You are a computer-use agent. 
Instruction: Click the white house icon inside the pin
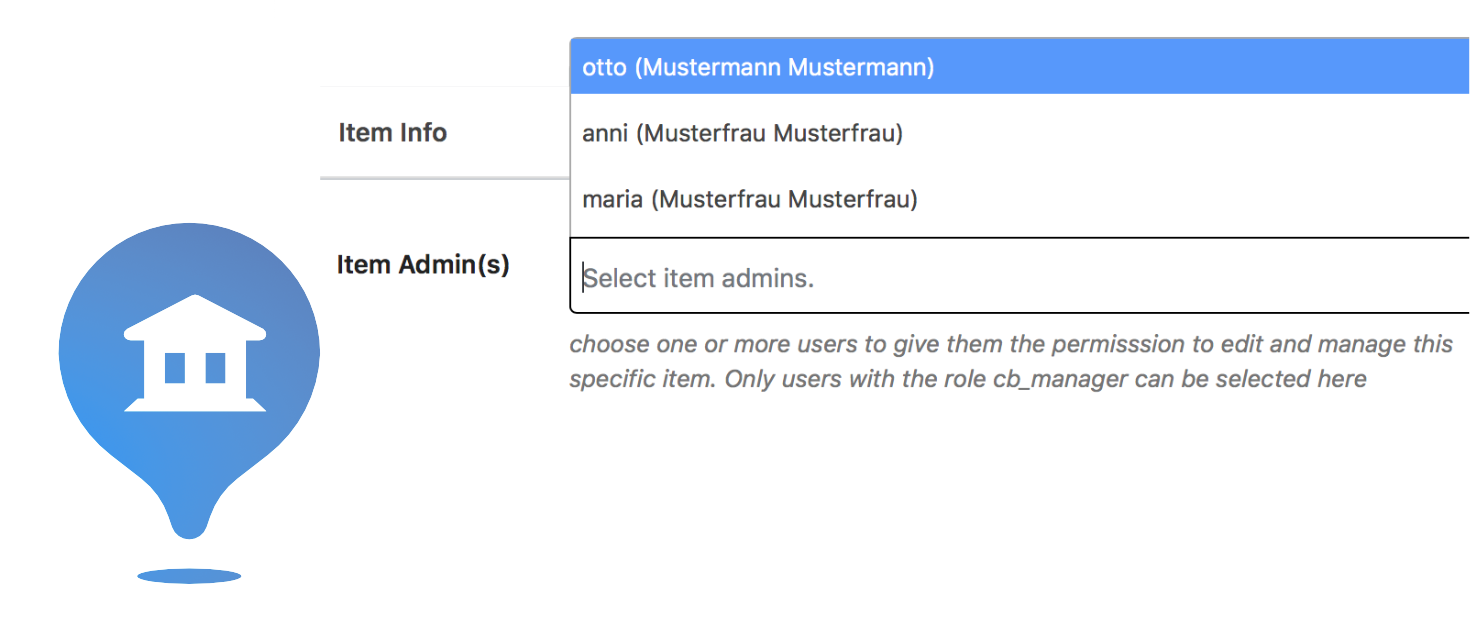[195, 353]
